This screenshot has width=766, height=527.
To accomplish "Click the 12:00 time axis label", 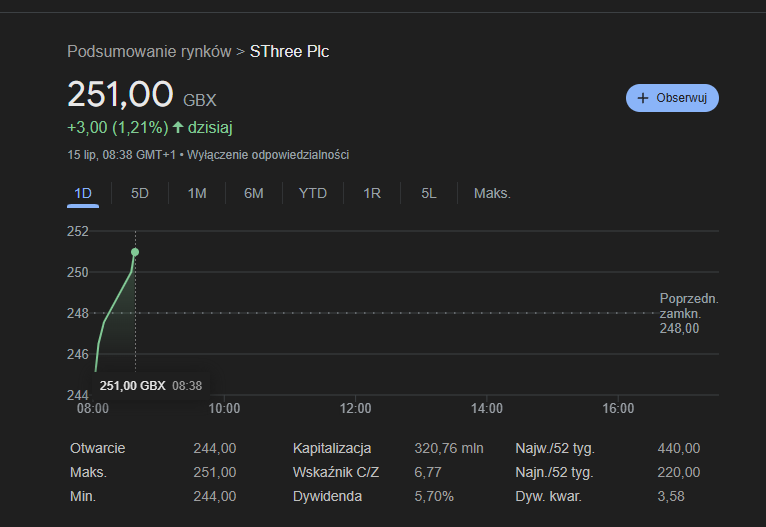I will [355, 408].
